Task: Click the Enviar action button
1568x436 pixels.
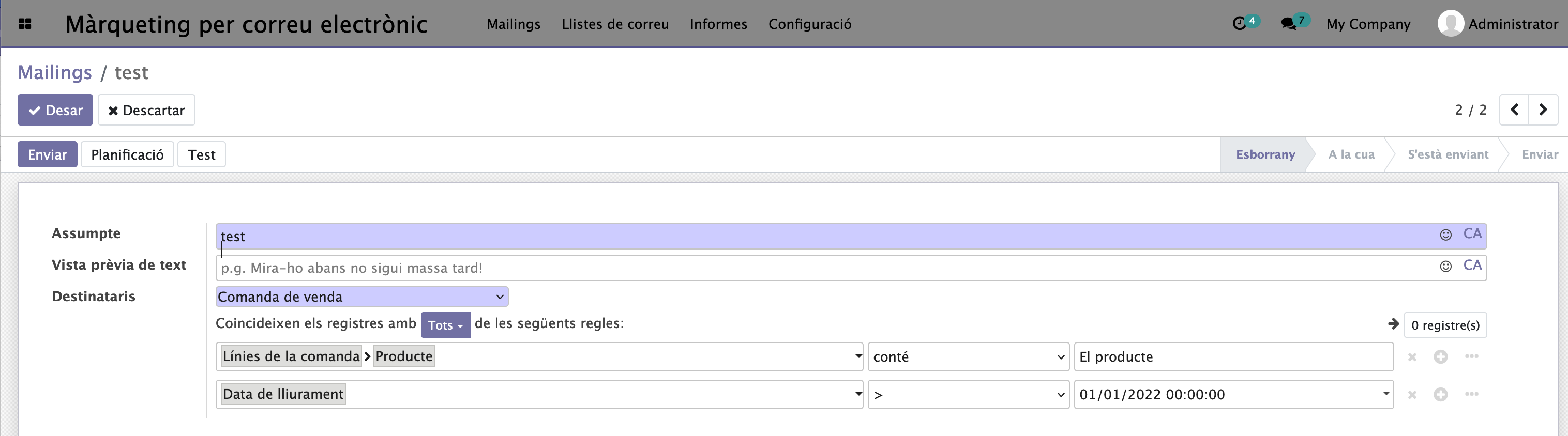Action: pyautogui.click(x=47, y=154)
